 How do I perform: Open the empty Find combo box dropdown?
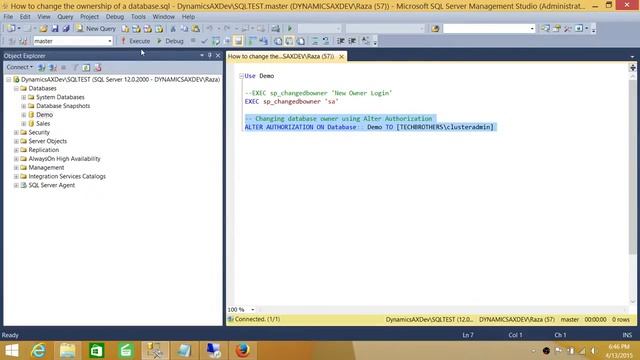(531, 29)
